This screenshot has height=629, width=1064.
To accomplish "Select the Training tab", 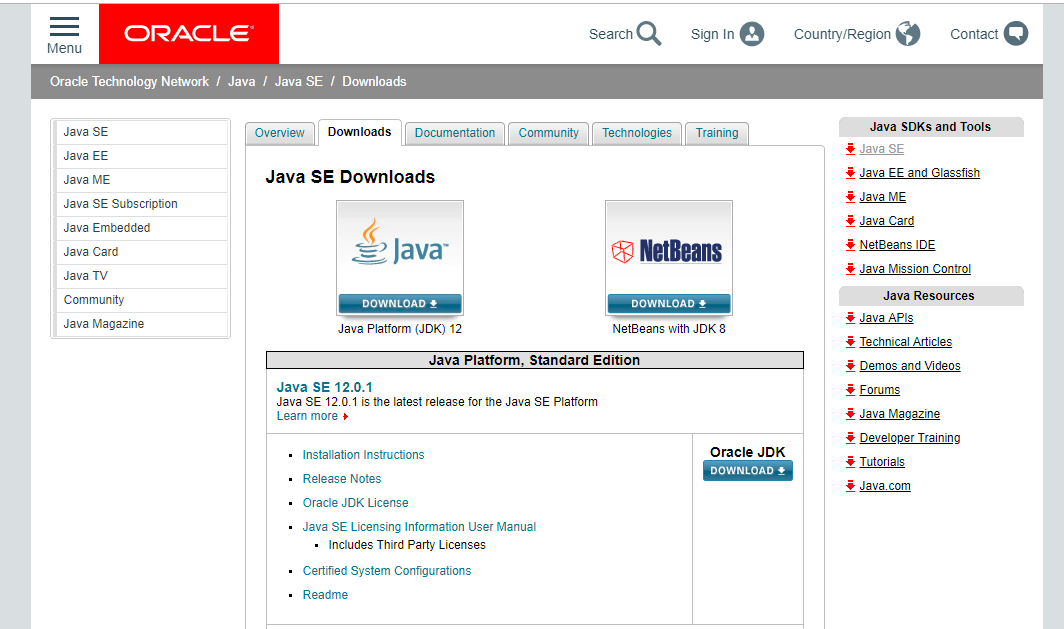I will click(x=716, y=132).
